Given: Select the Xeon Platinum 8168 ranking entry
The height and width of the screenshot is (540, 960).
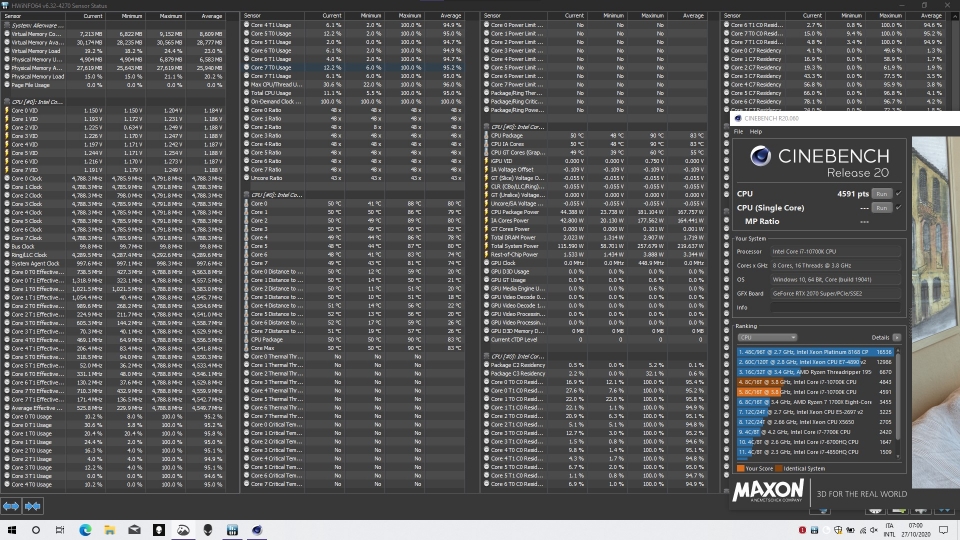Looking at the screenshot, I should 815,352.
